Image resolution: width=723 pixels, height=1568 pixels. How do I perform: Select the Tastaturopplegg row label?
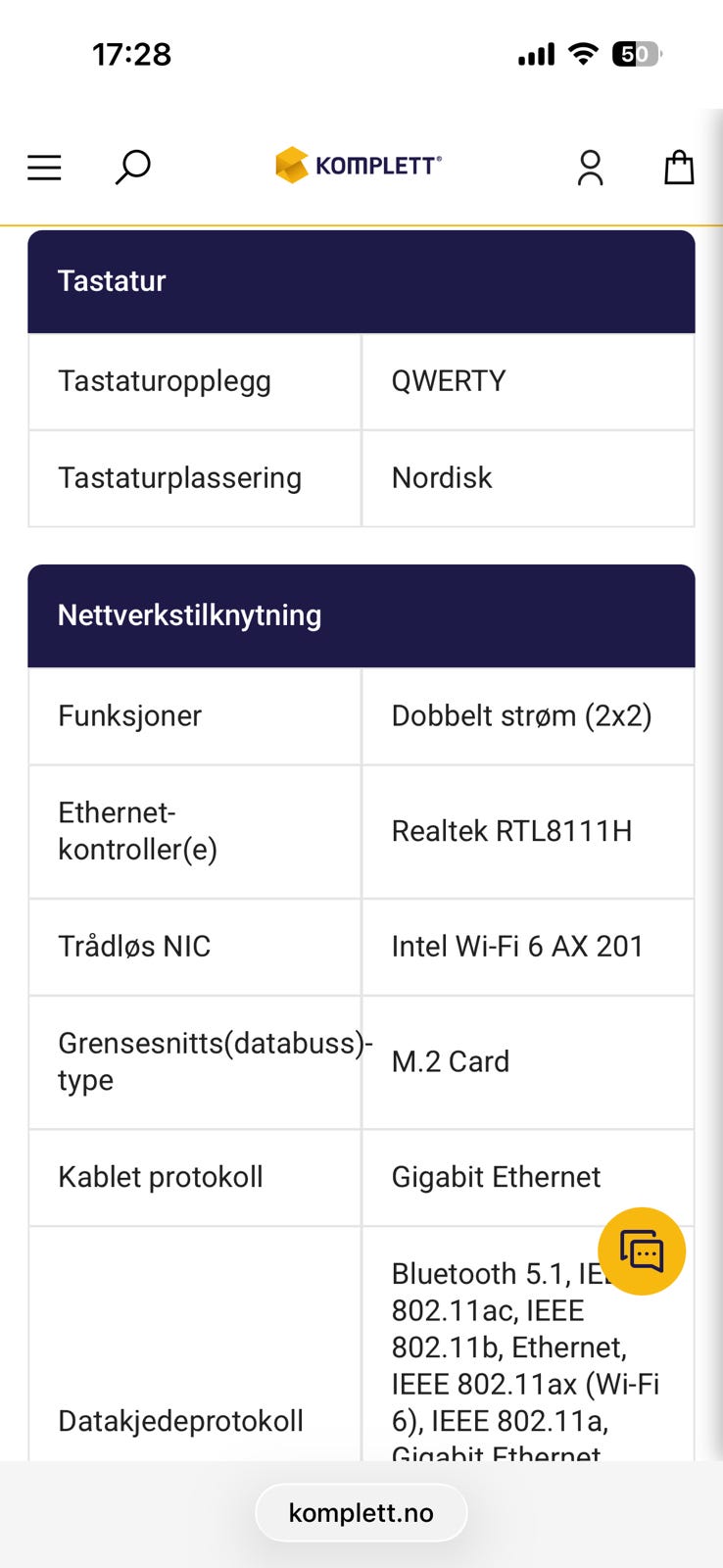(x=165, y=381)
